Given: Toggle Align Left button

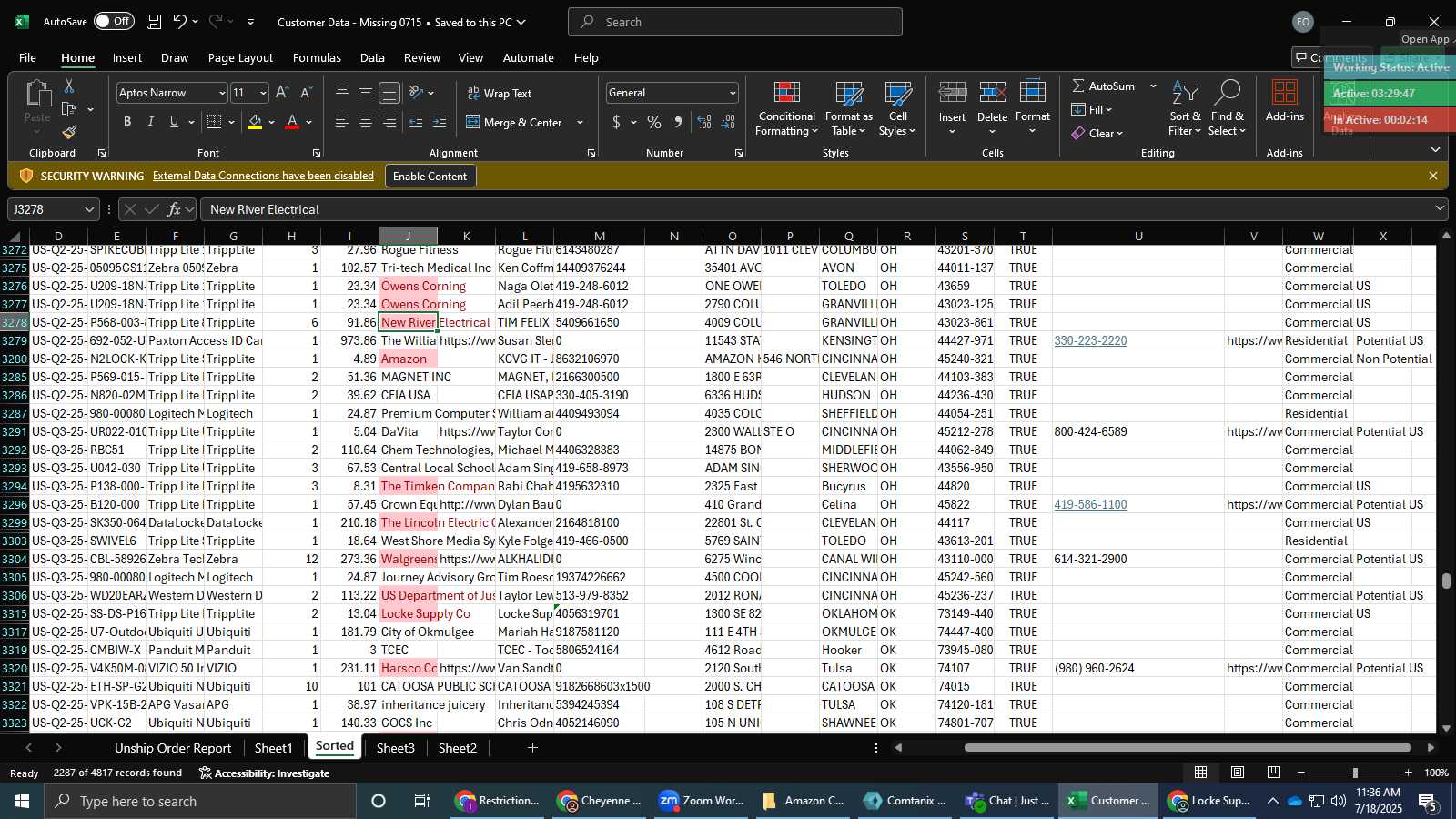Looking at the screenshot, I should pos(342,122).
